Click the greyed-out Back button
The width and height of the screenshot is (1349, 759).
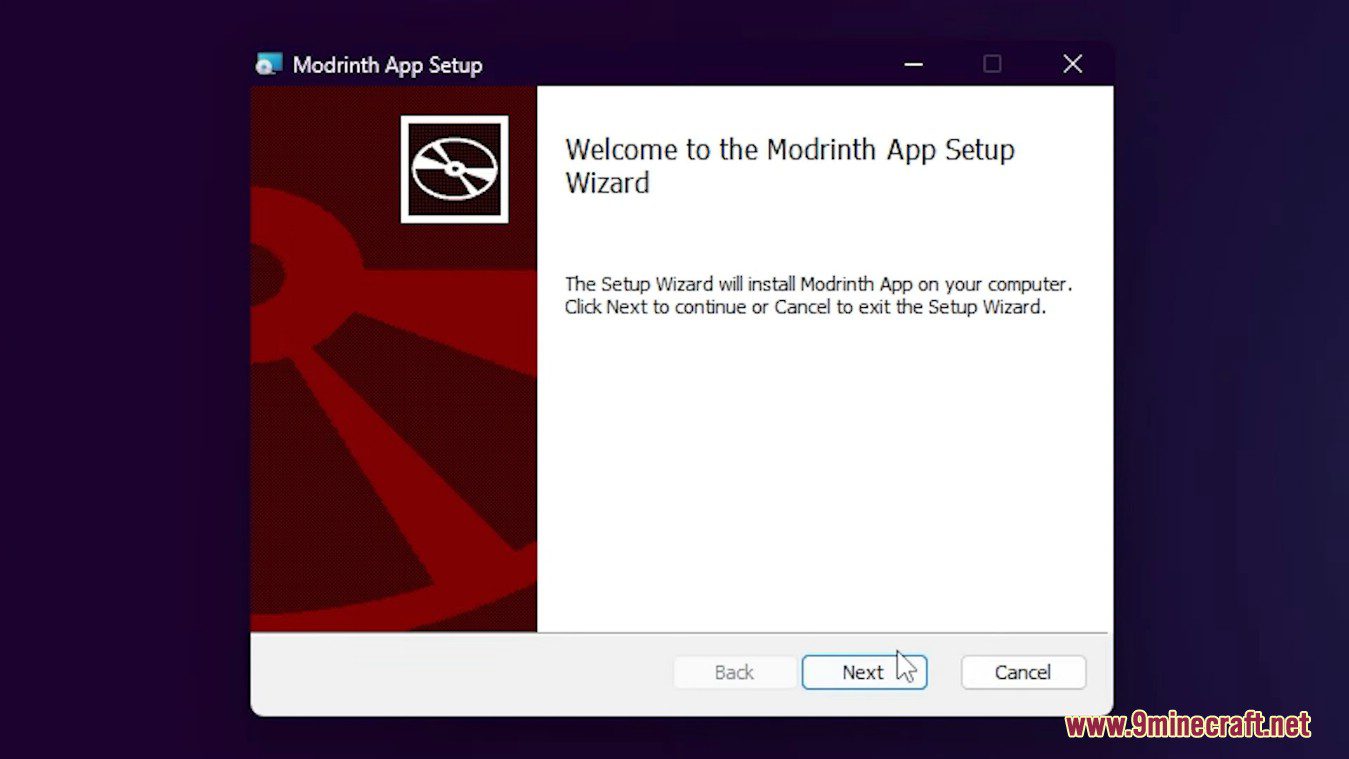pos(734,672)
